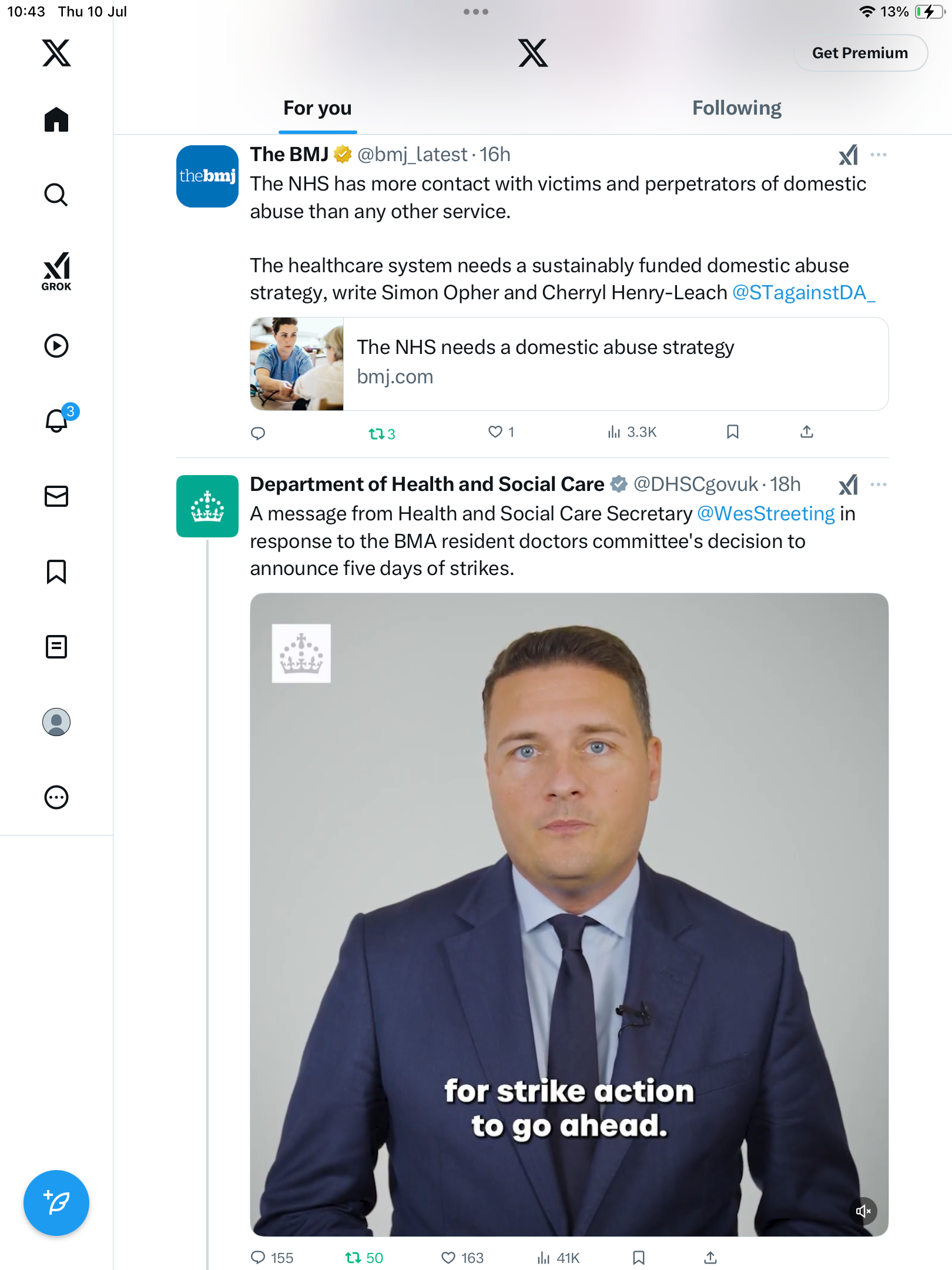Open more options on DHSC post
Viewport: 952px width, 1270px height.
[879, 484]
